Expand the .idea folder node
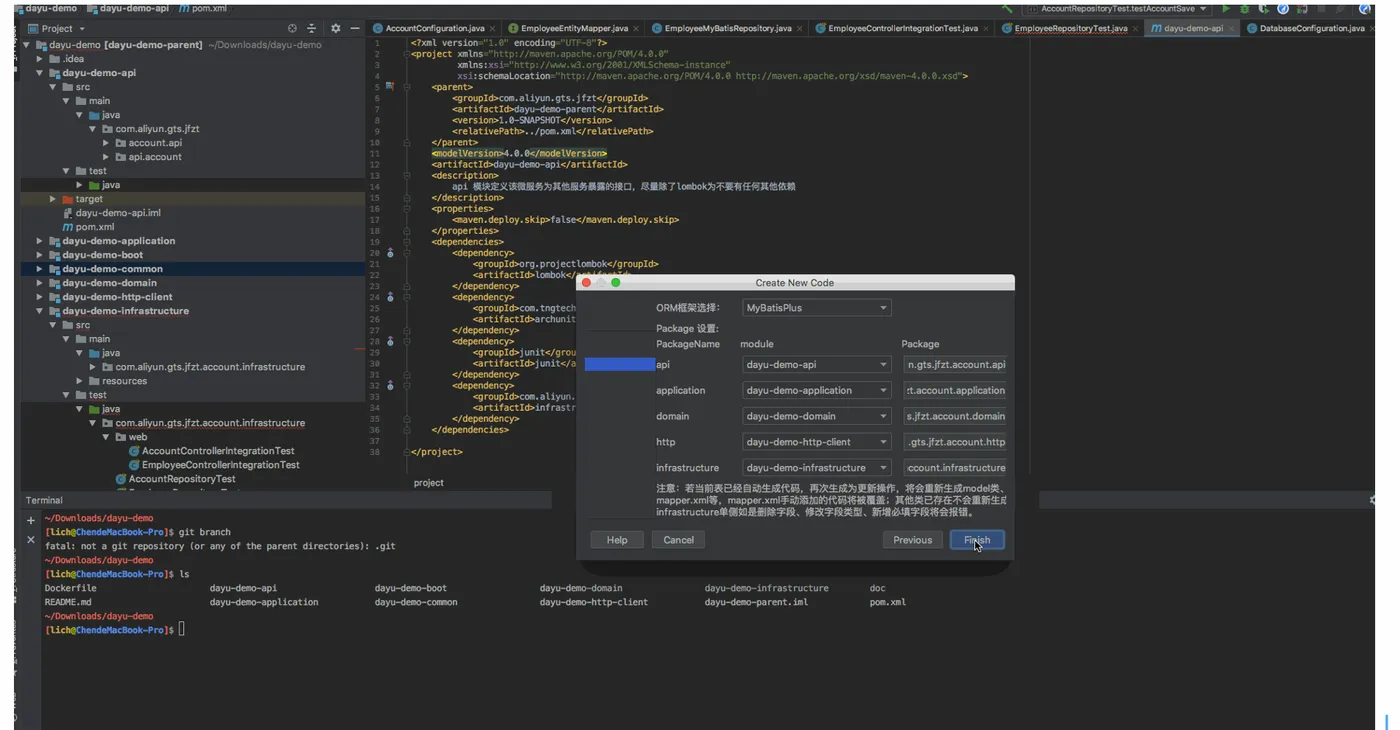 [x=40, y=59]
